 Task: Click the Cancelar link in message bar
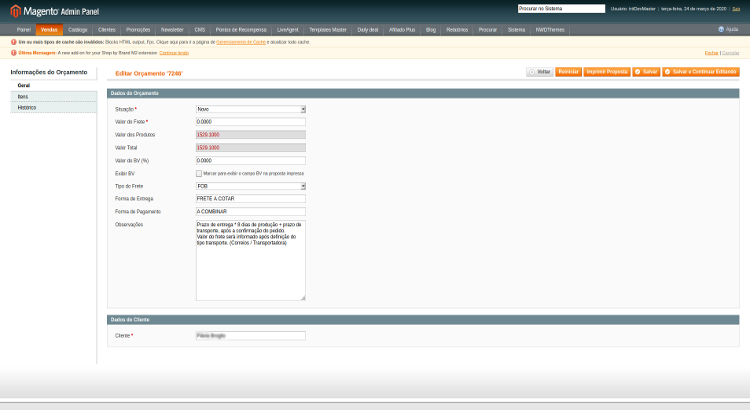730,53
